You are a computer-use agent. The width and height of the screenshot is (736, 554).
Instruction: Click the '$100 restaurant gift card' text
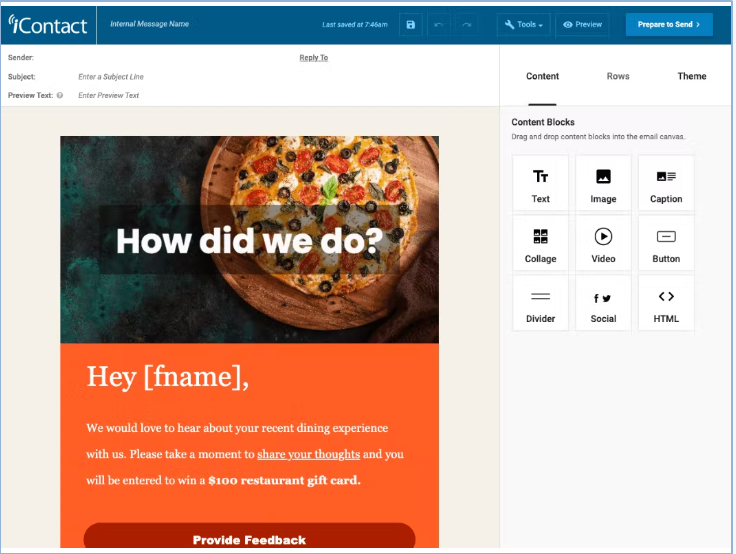(x=284, y=480)
